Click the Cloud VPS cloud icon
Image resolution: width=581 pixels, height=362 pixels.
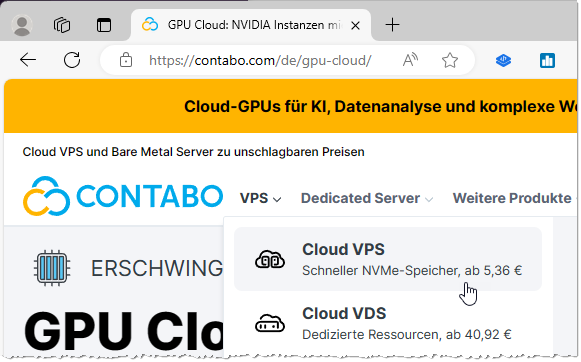click(270, 259)
